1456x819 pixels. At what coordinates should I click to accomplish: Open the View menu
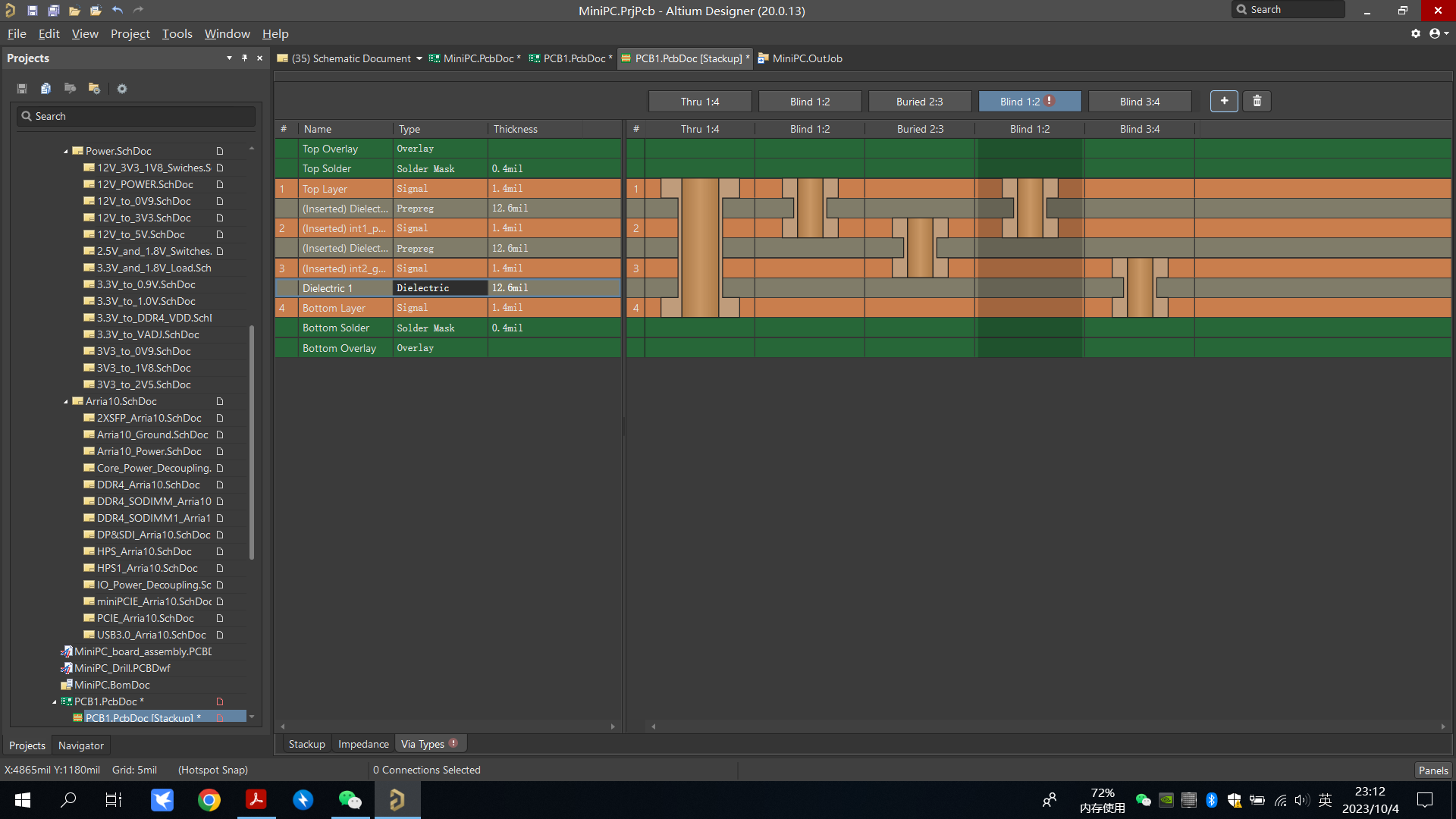(85, 33)
